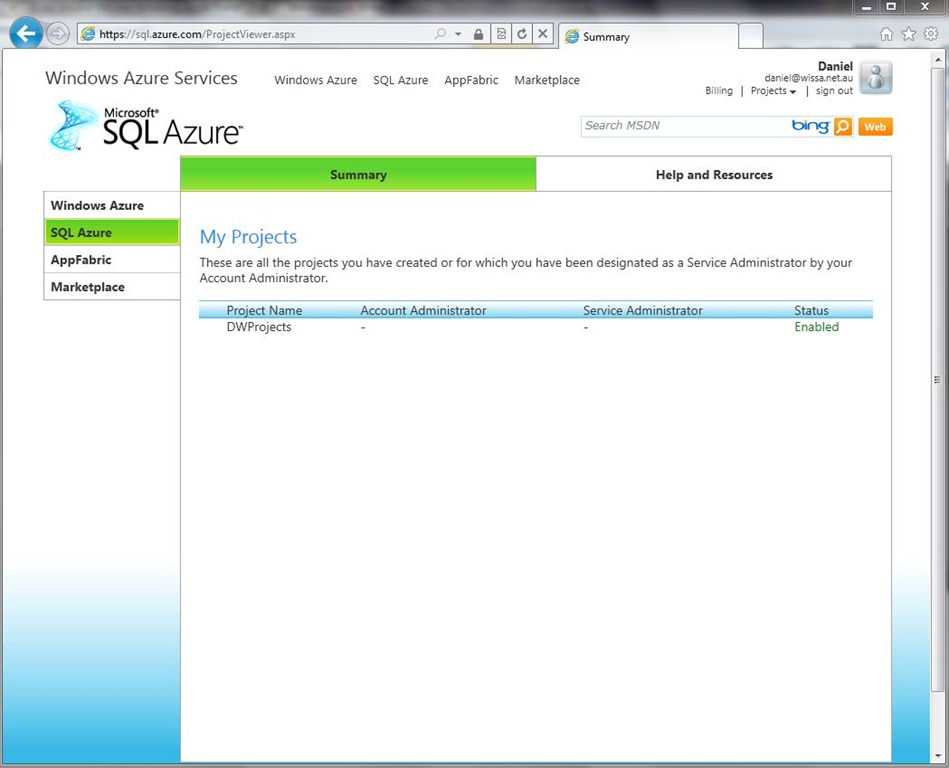Screen dimensions: 949x768
Task: Click the scrollbar up arrow
Action: pyautogui.click(x=938, y=60)
